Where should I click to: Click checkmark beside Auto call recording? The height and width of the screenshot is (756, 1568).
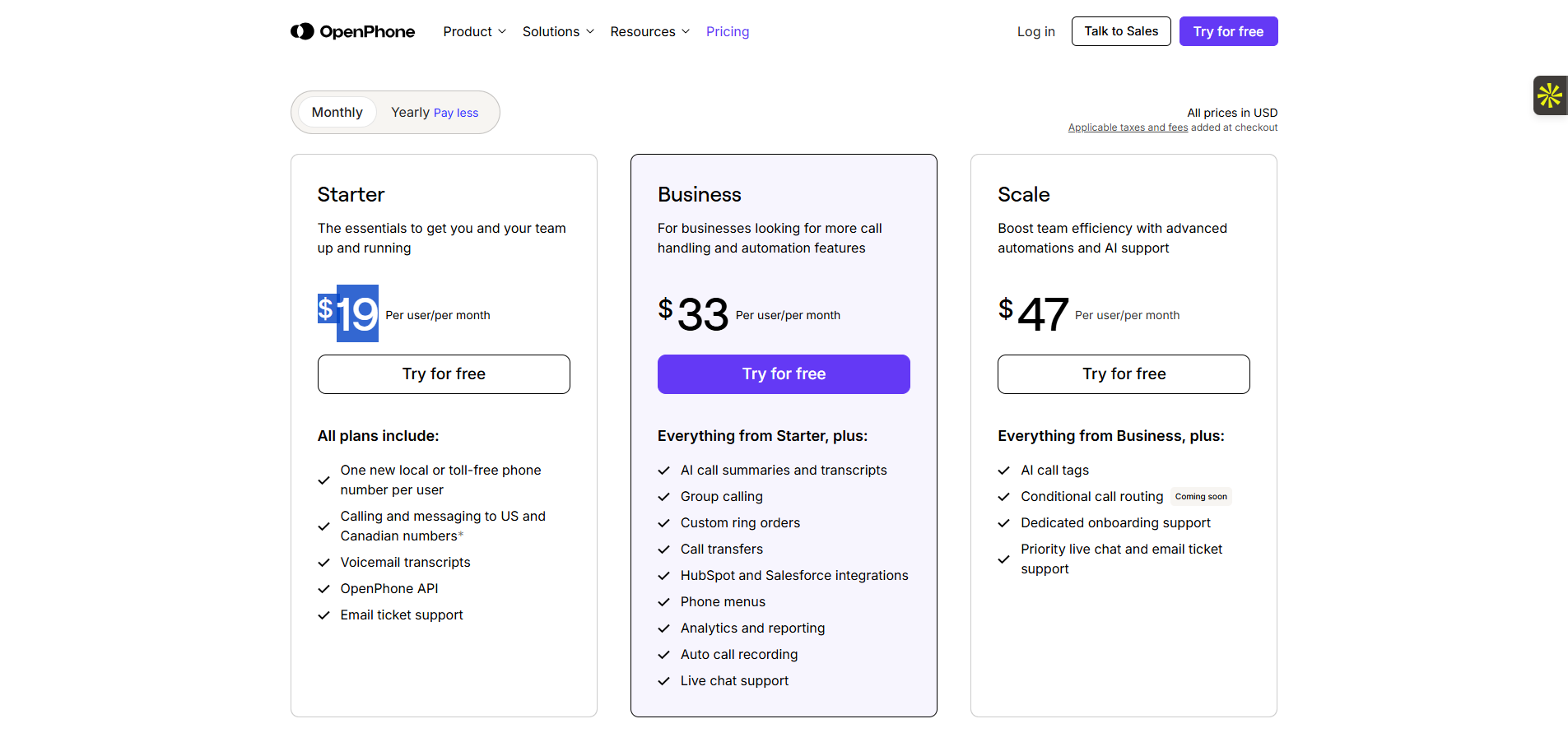(x=663, y=655)
